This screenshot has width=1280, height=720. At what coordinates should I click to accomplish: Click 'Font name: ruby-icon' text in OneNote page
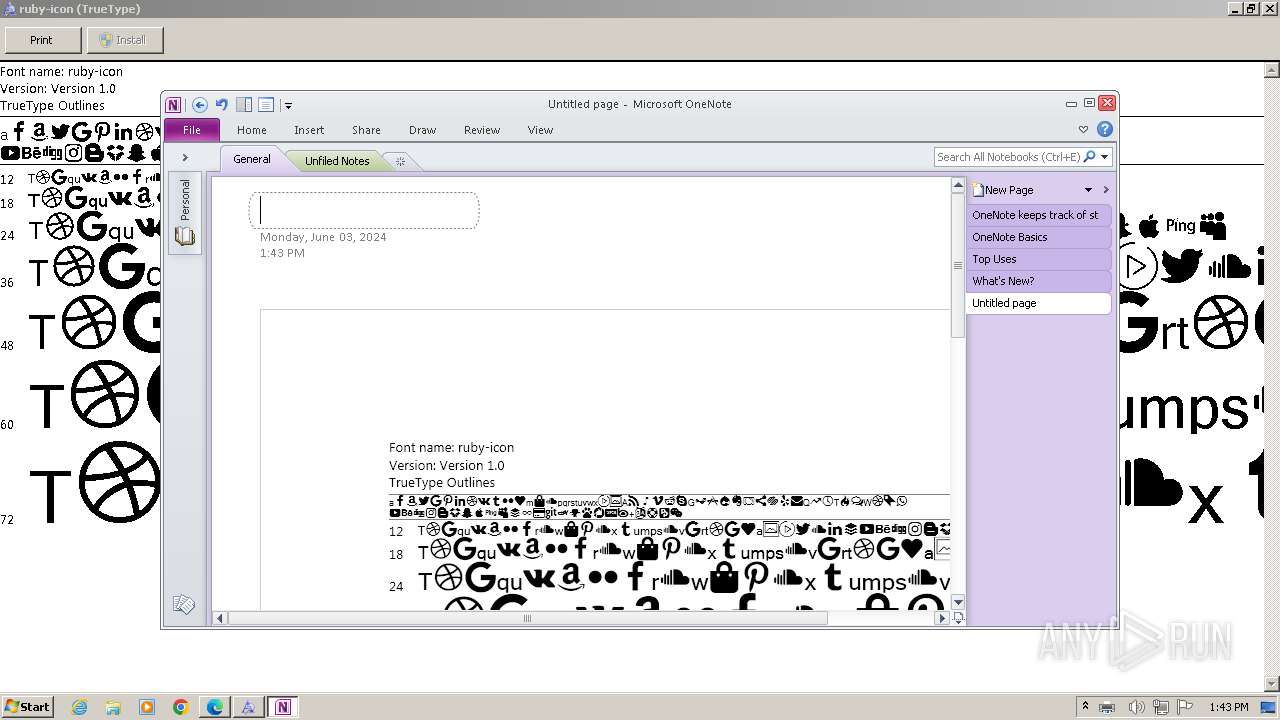tap(451, 448)
